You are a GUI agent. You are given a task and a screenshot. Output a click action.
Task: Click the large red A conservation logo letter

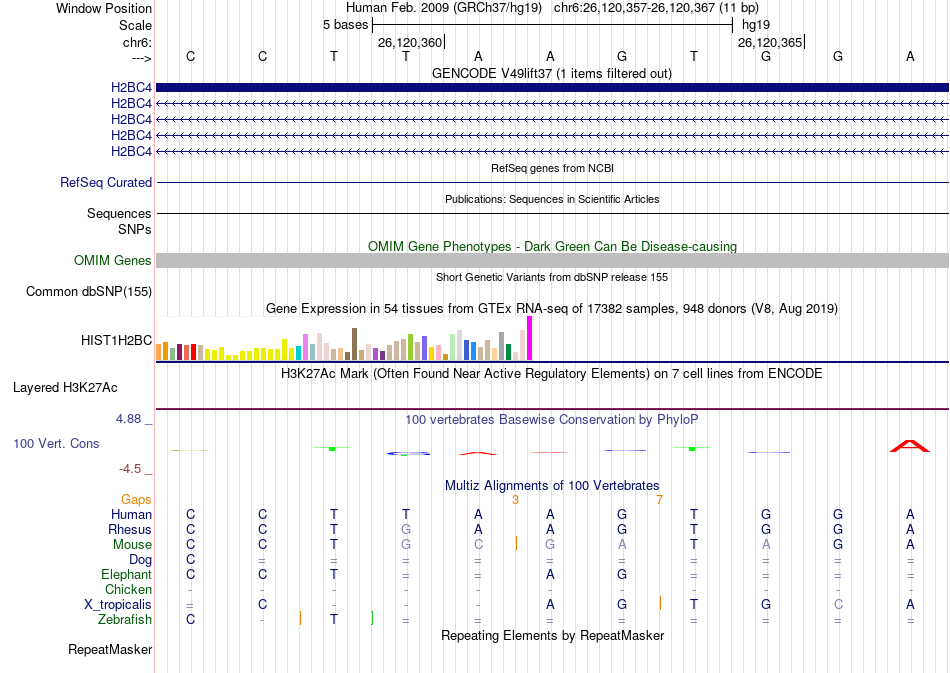tap(909, 446)
